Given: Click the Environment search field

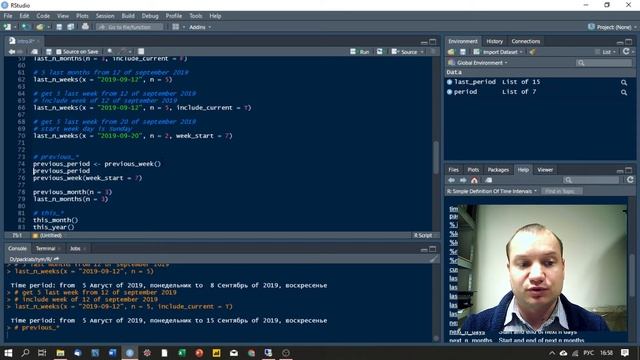Looking at the screenshot, I should (604, 63).
